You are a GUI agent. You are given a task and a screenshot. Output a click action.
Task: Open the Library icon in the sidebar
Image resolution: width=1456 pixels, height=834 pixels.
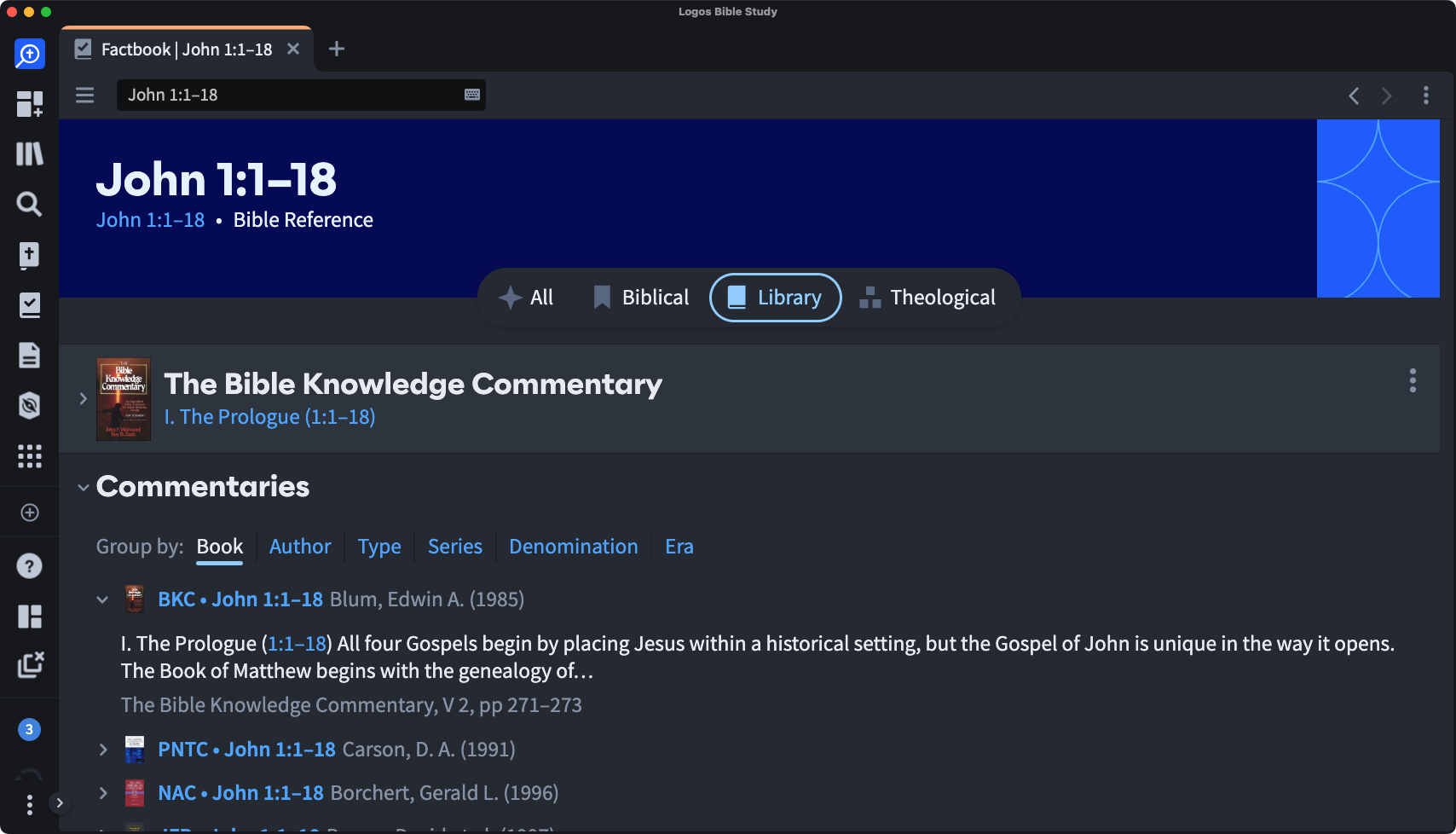[29, 154]
